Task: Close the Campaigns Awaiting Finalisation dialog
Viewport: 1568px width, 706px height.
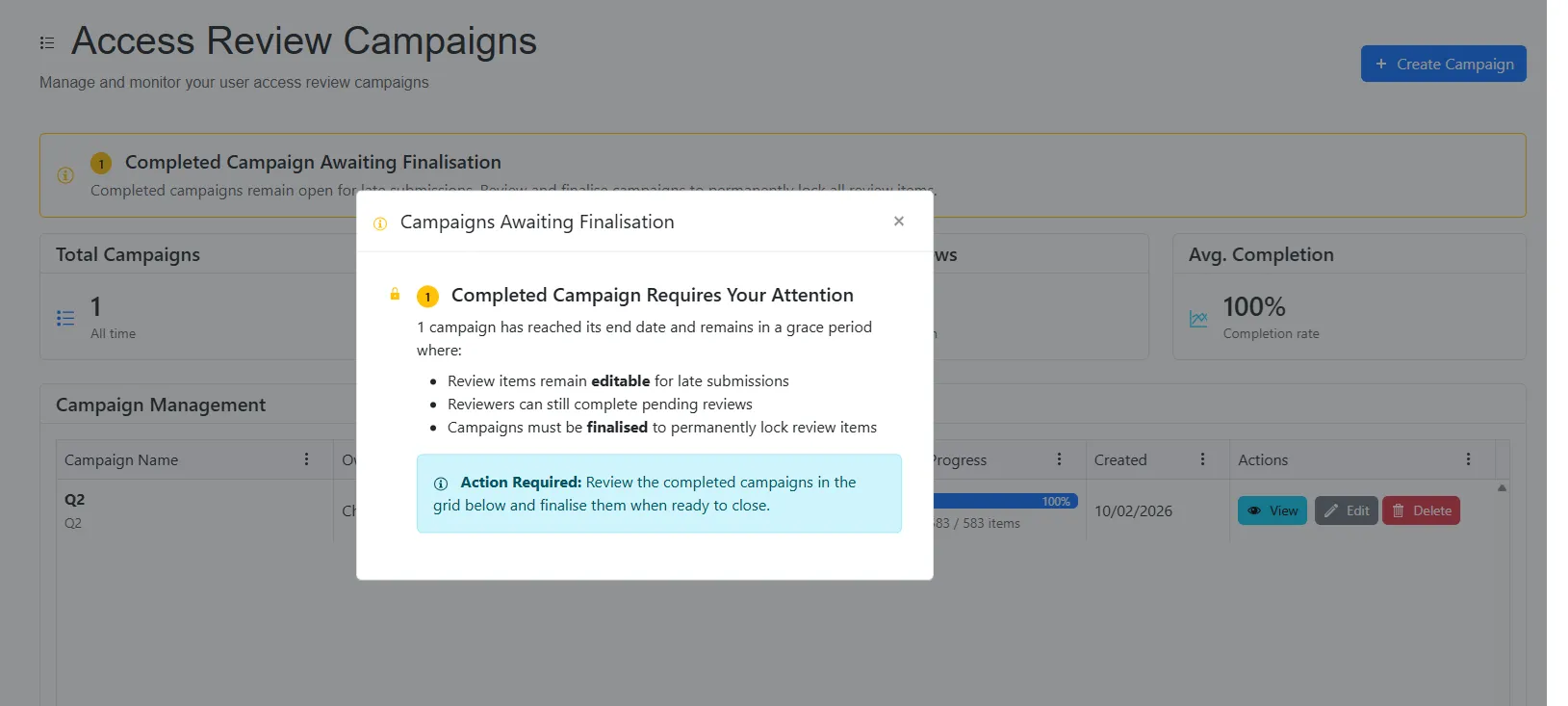Action: pyautogui.click(x=898, y=222)
